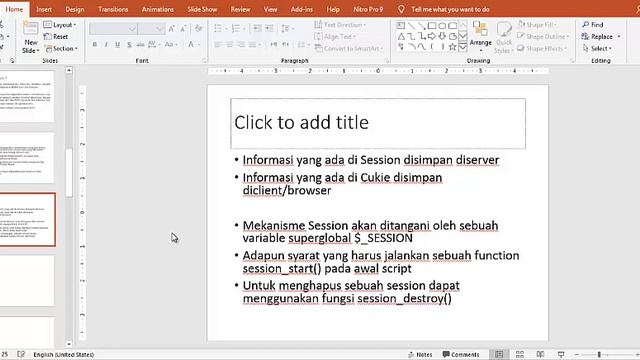The image size is (640, 360).
Task: Toggle text shadow (S) formatting
Action: pyautogui.click(x=129, y=44)
